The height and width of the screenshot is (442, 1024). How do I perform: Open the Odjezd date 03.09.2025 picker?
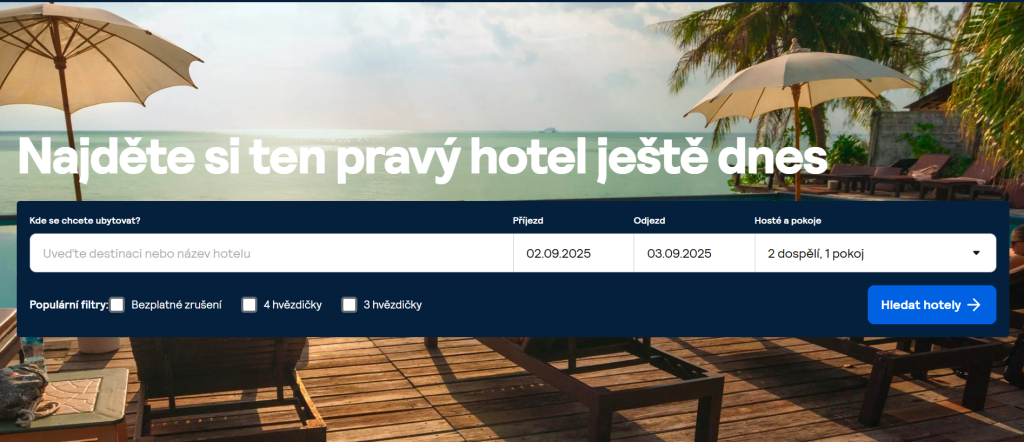click(x=694, y=253)
